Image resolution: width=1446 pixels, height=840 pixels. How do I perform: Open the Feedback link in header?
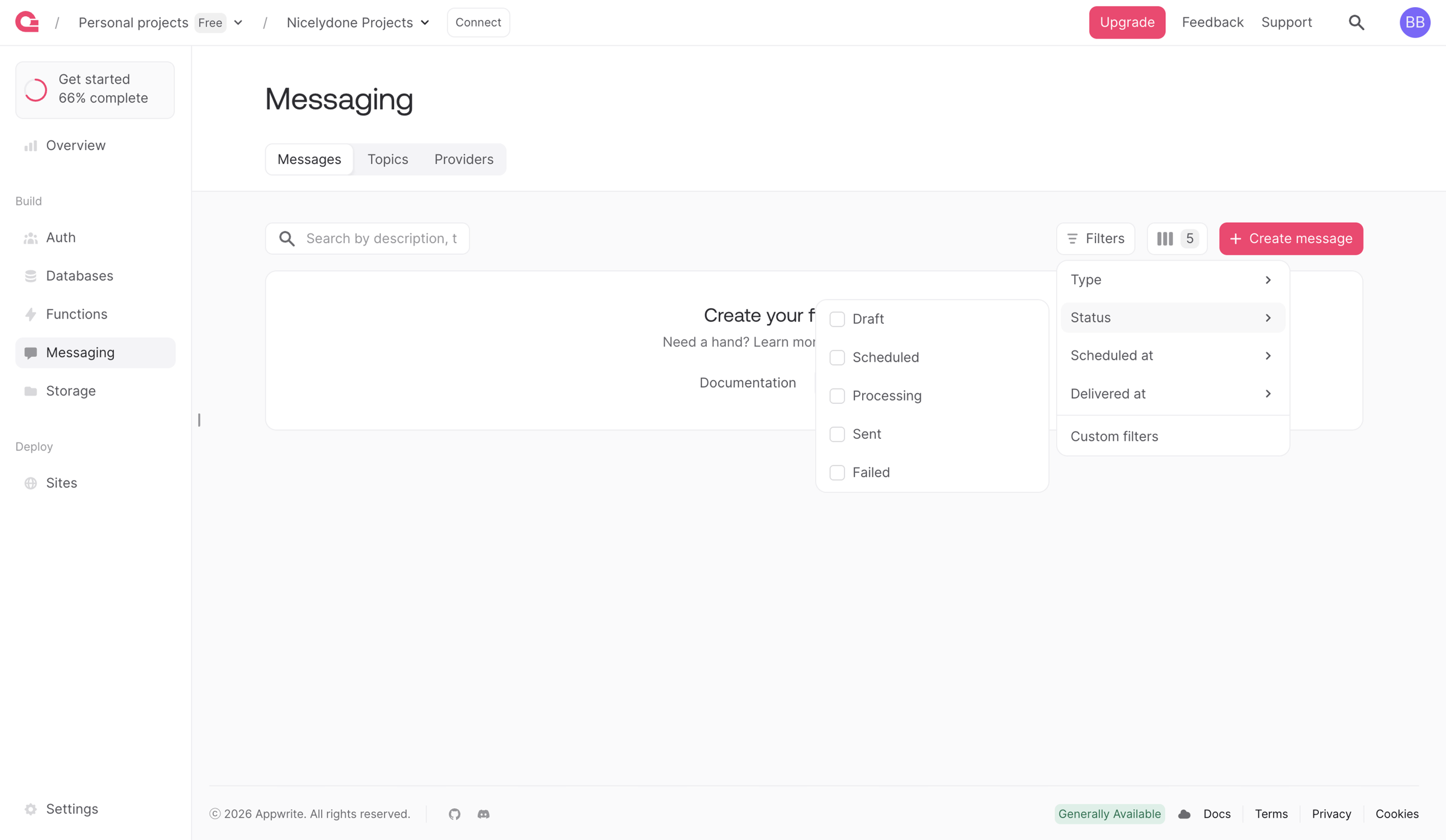1212,22
